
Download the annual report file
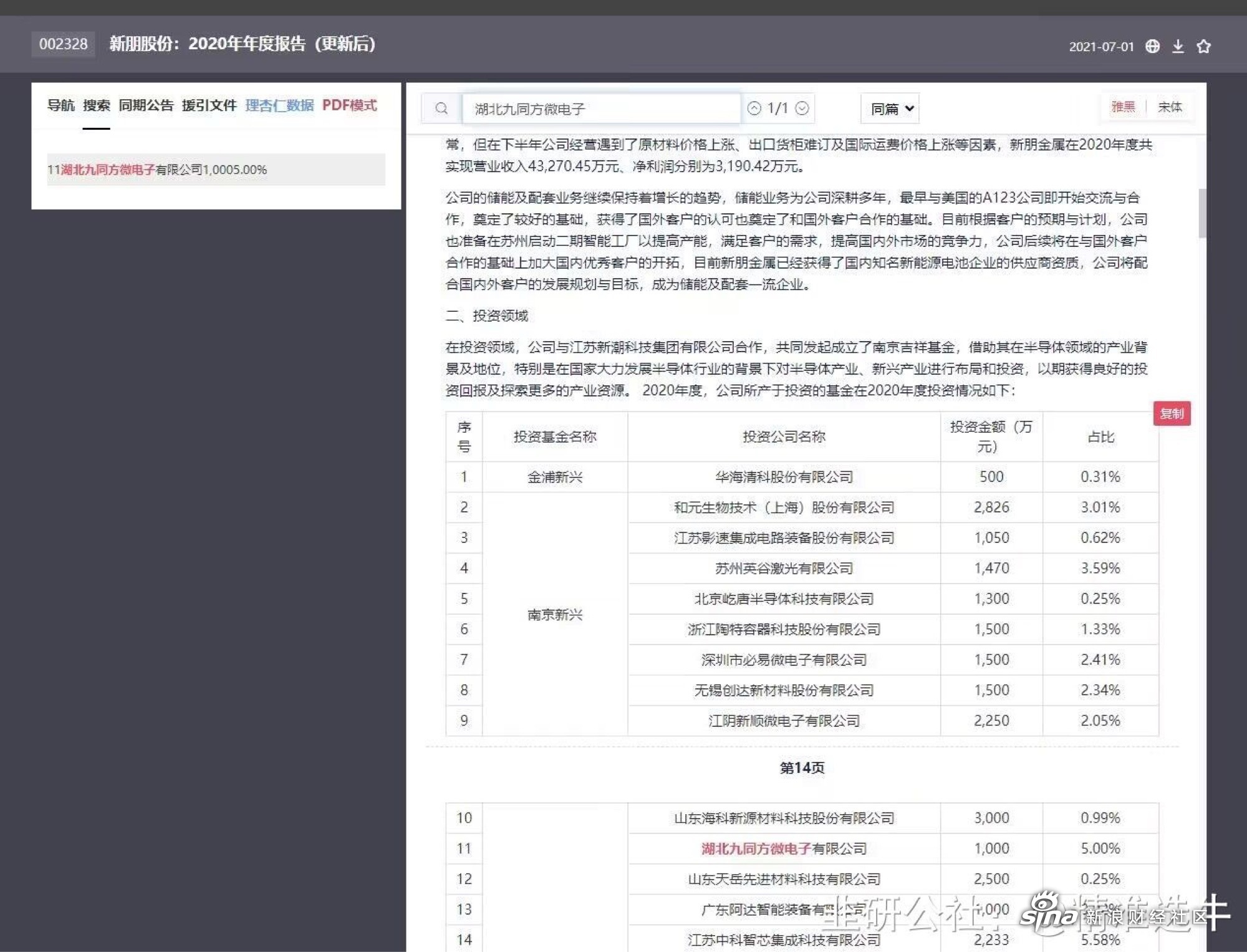(1178, 46)
